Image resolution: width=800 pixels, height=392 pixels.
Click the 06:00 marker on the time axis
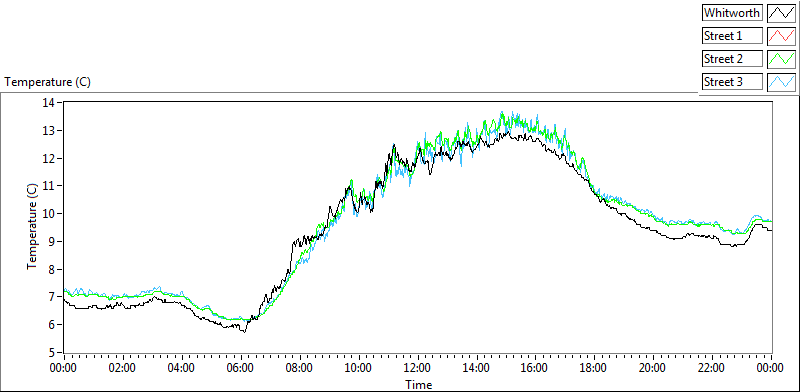point(241,367)
